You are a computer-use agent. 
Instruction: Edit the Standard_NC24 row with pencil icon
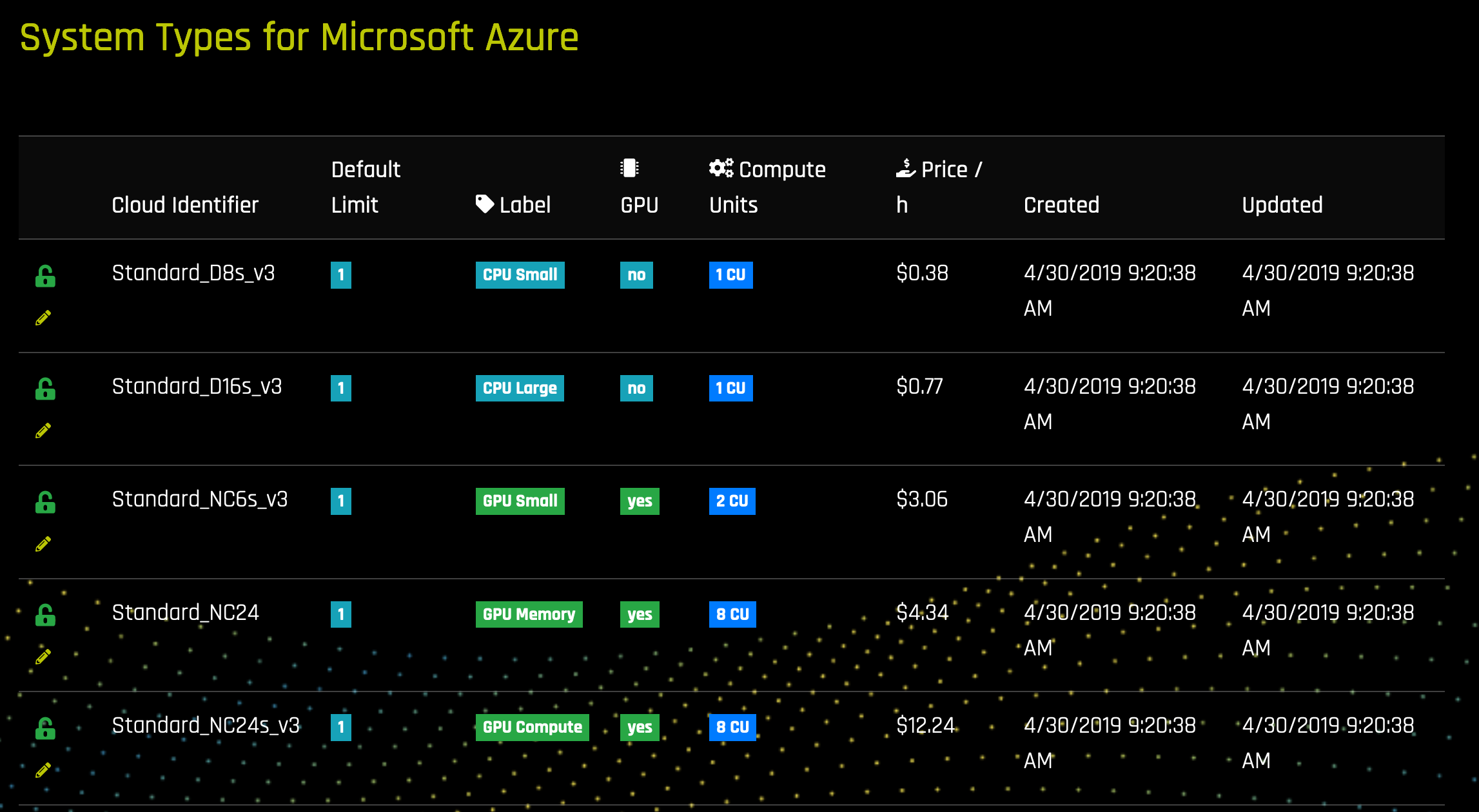pos(43,657)
